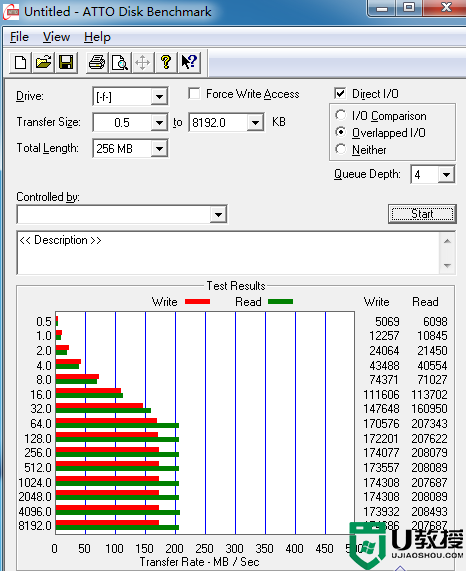Expand the 0.5 transfer size dropdown
This screenshot has width=466, height=571.
(159, 122)
